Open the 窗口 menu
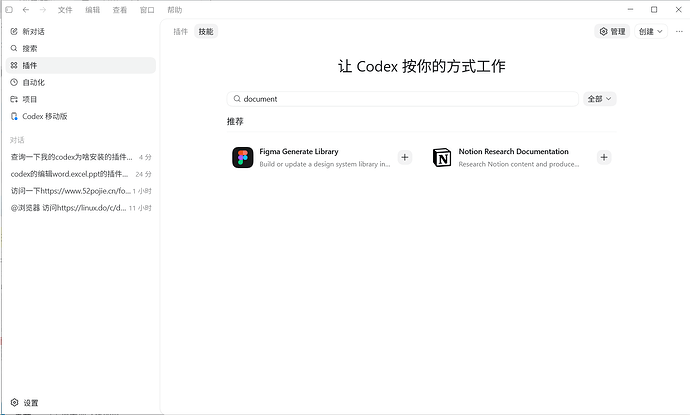Image resolution: width=690 pixels, height=415 pixels. pyautogui.click(x=147, y=10)
